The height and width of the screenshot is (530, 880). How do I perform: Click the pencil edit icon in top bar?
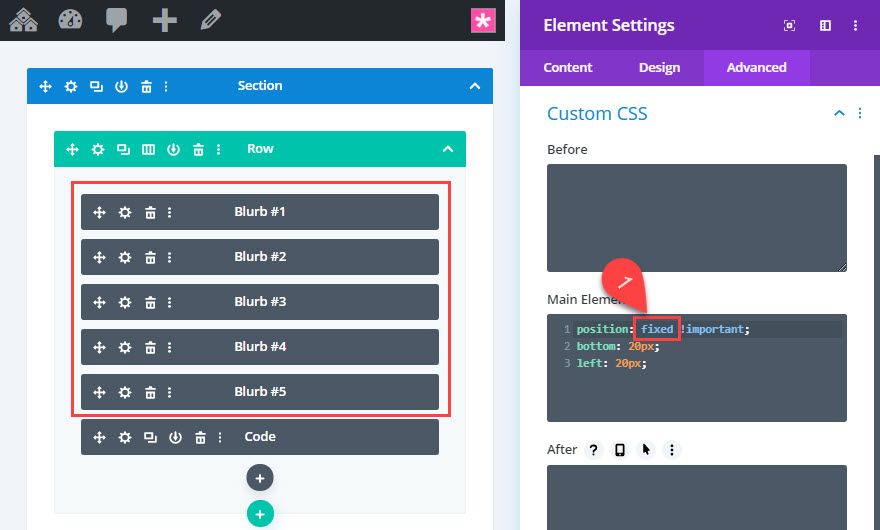point(210,20)
